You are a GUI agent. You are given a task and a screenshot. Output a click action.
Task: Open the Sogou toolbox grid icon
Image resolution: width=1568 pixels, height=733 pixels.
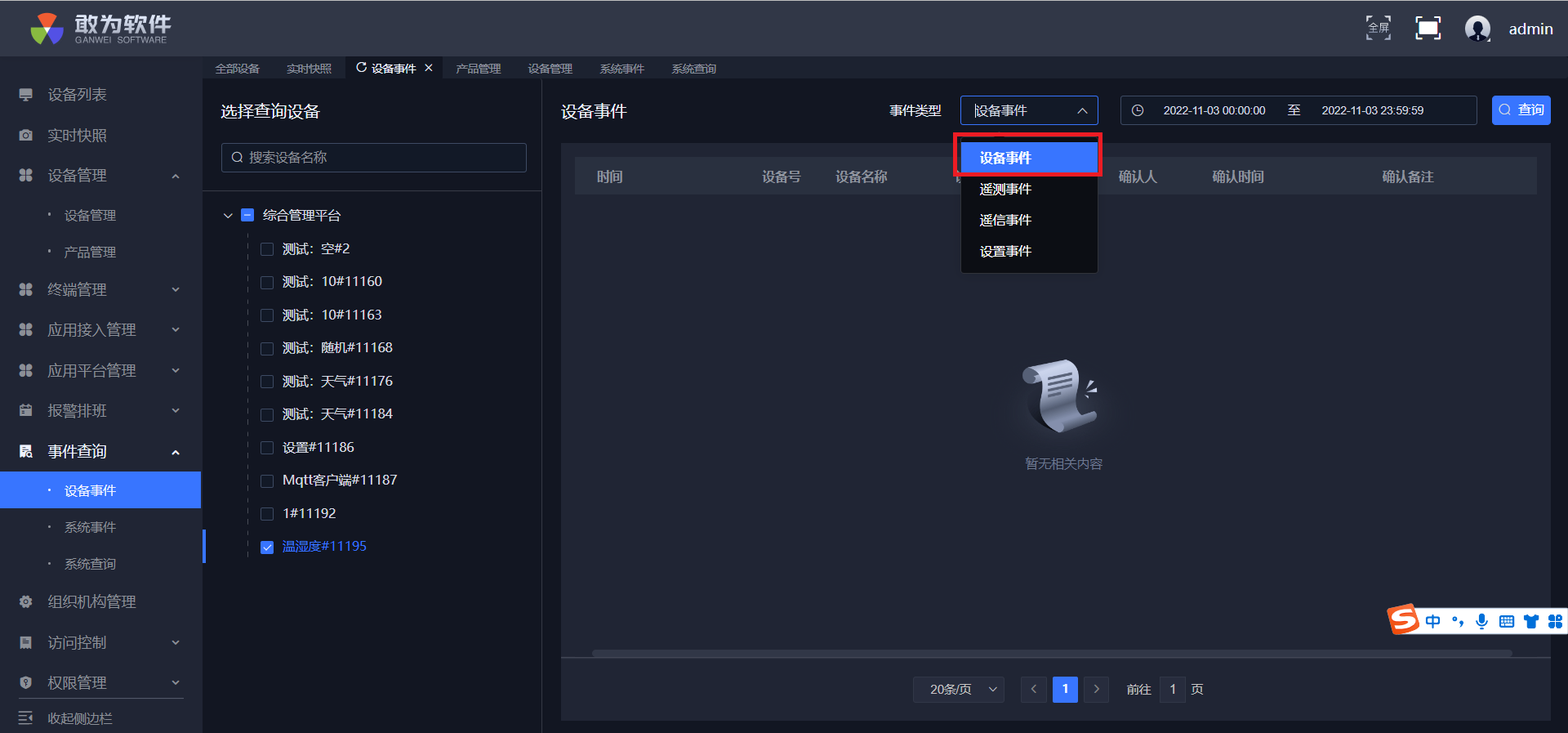click(x=1555, y=622)
